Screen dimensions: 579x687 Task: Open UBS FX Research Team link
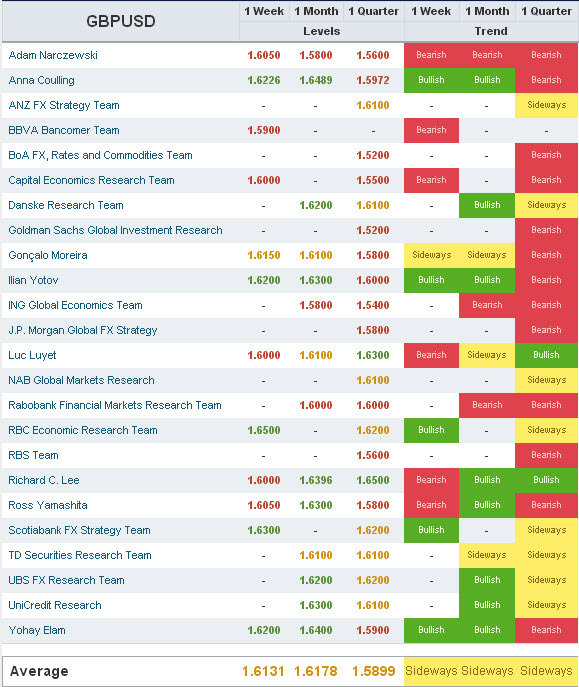click(66, 580)
